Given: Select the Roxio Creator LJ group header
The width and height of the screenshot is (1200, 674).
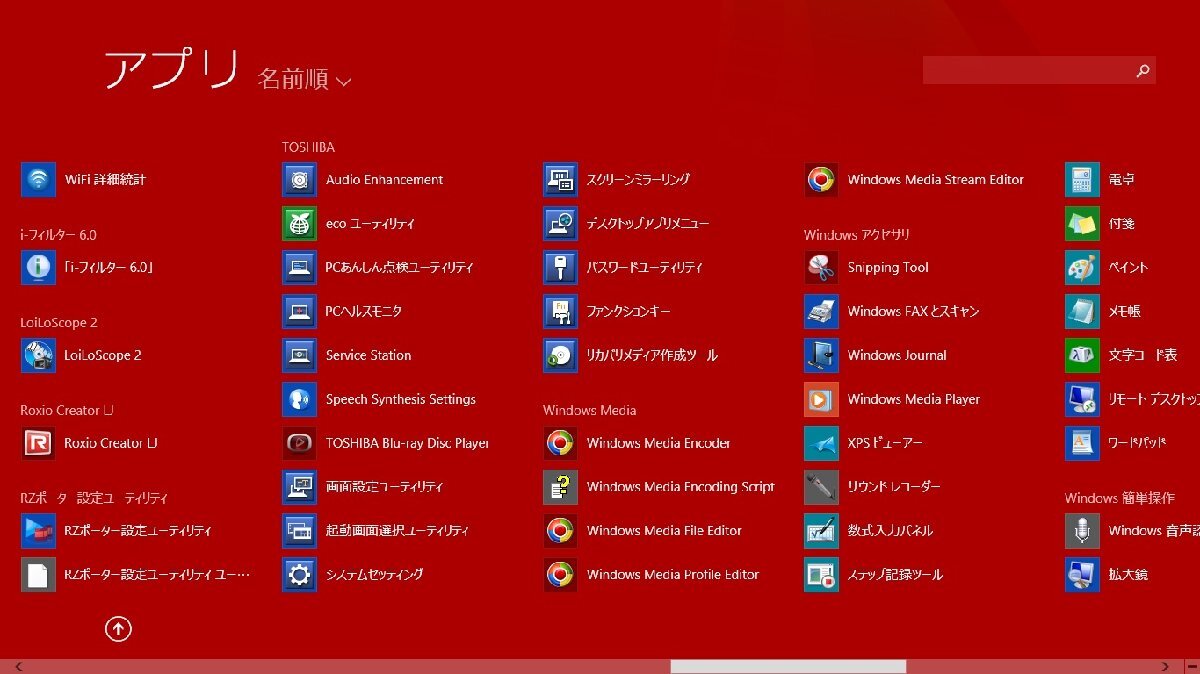Looking at the screenshot, I should click(x=67, y=410).
